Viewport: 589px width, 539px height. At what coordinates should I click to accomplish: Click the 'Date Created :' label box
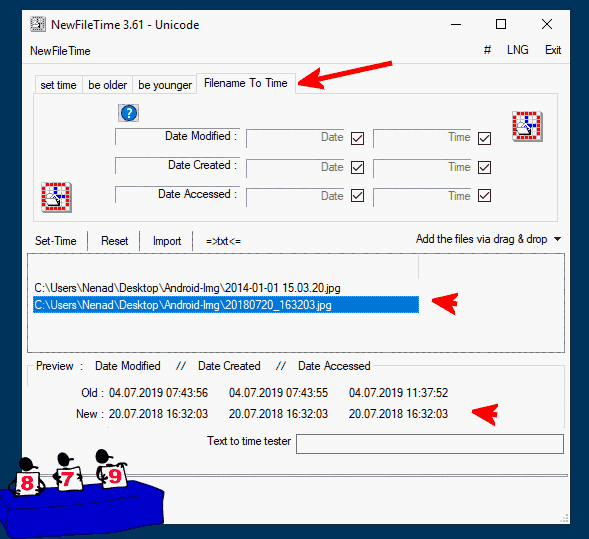177,165
